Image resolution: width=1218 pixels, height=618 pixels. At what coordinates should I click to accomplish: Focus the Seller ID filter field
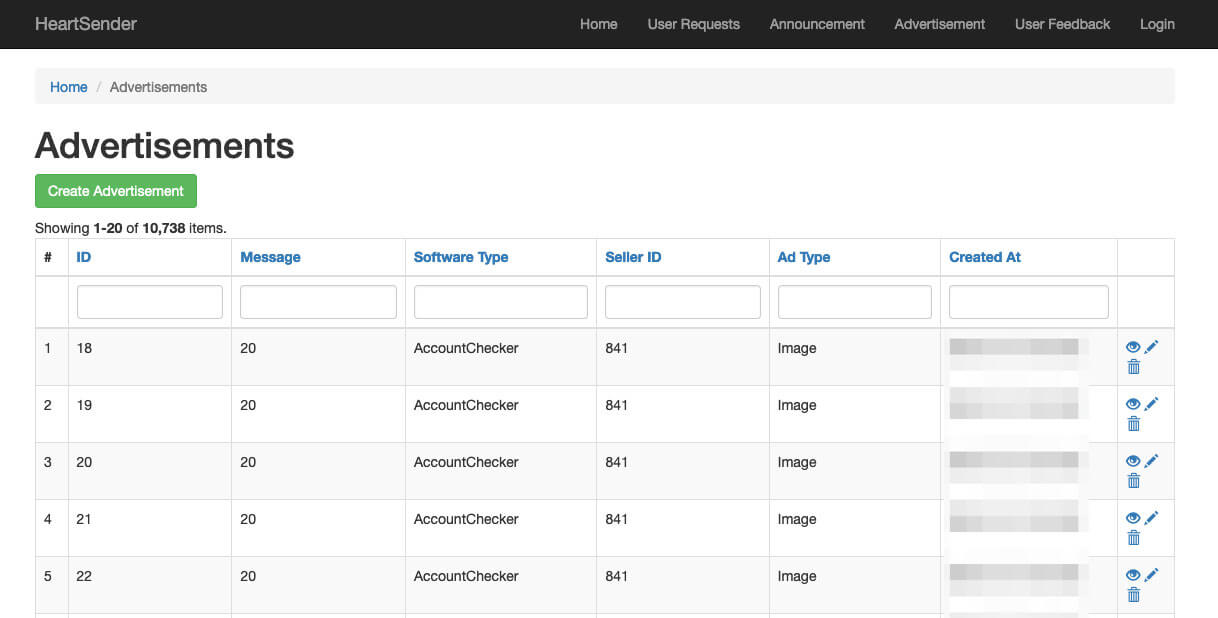pyautogui.click(x=683, y=302)
